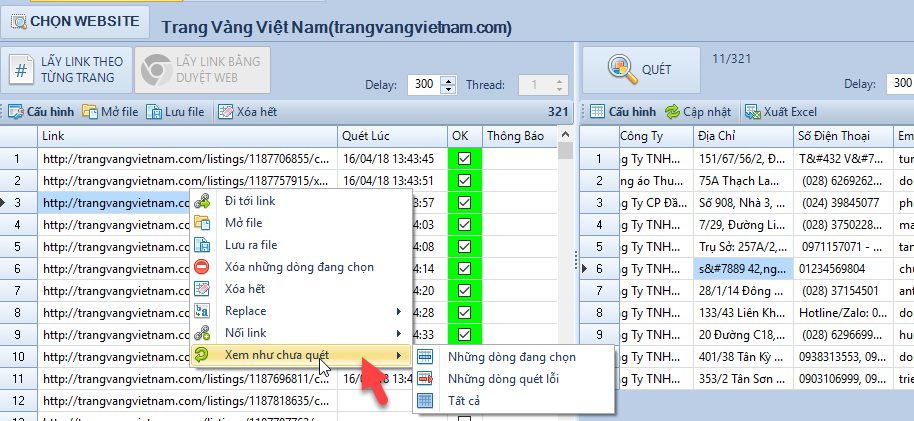914x421 pixels.
Task: Open the Replace submenu
Action: coord(301,311)
